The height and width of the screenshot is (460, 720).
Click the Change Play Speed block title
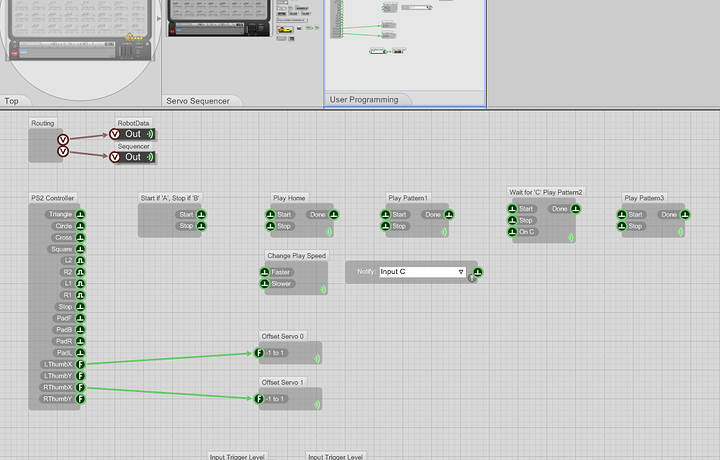point(297,255)
